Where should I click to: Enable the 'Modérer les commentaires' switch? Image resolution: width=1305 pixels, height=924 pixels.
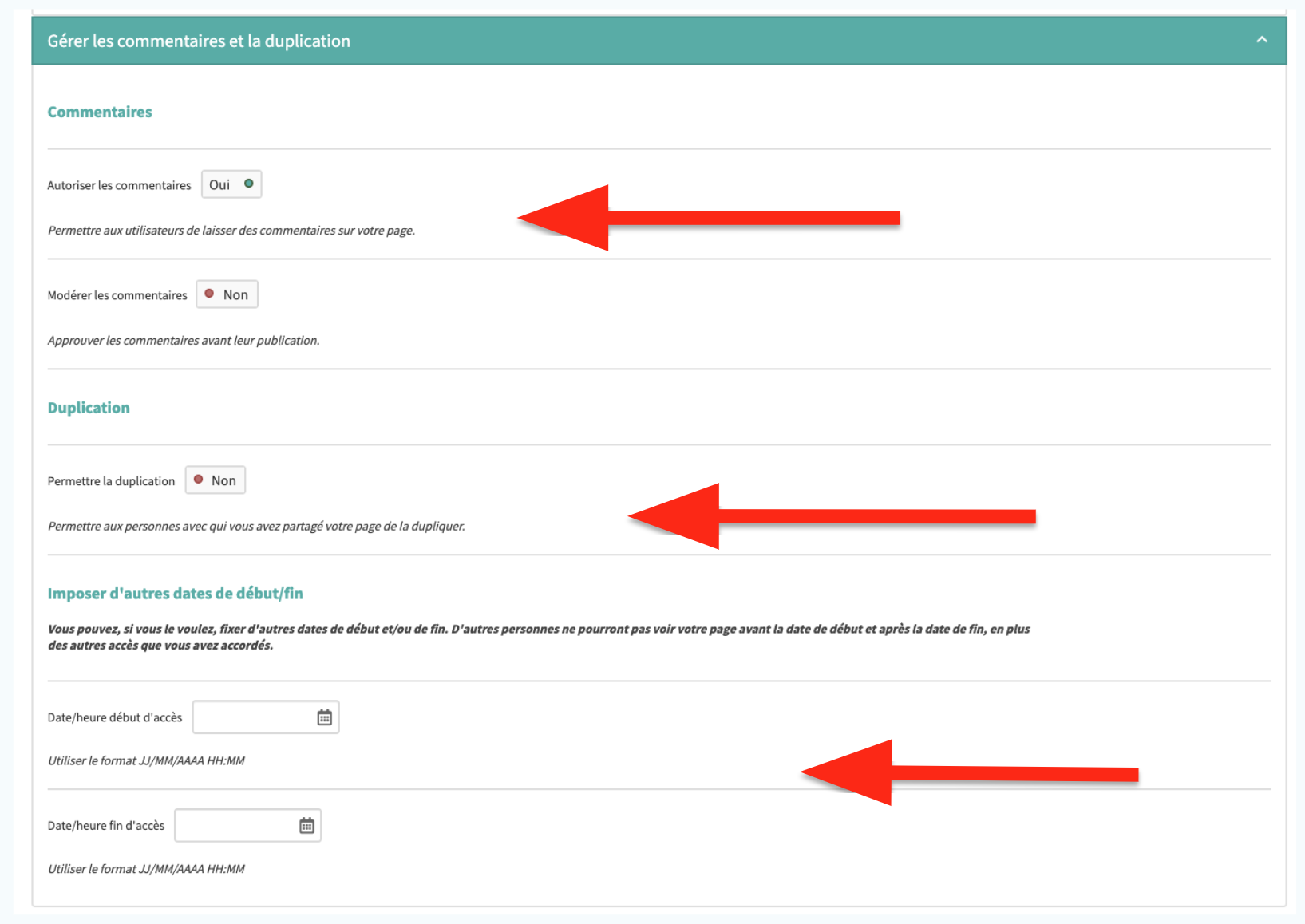227,294
